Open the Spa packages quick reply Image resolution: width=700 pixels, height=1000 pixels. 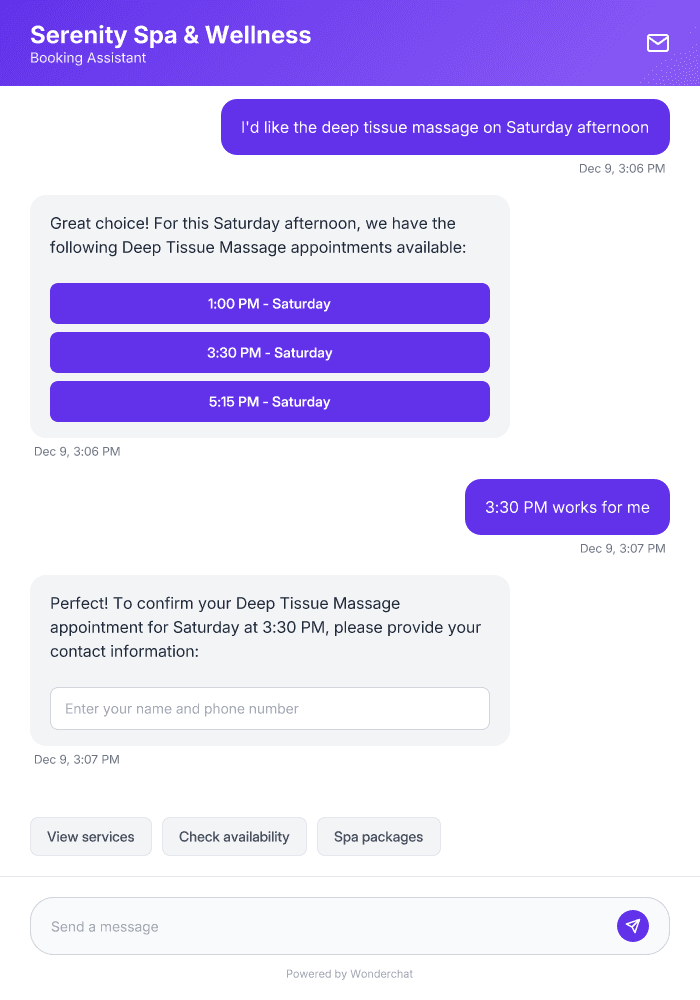378,836
